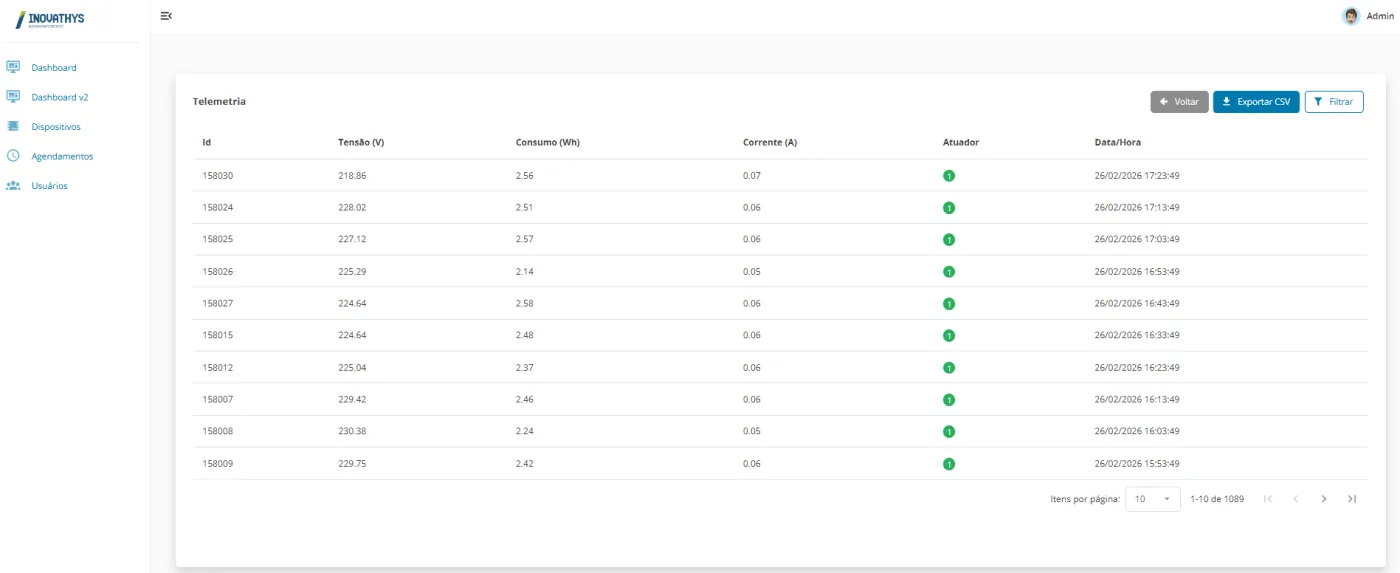The image size is (1400, 573).
Task: Click the Admin username label
Action: coord(1380,16)
